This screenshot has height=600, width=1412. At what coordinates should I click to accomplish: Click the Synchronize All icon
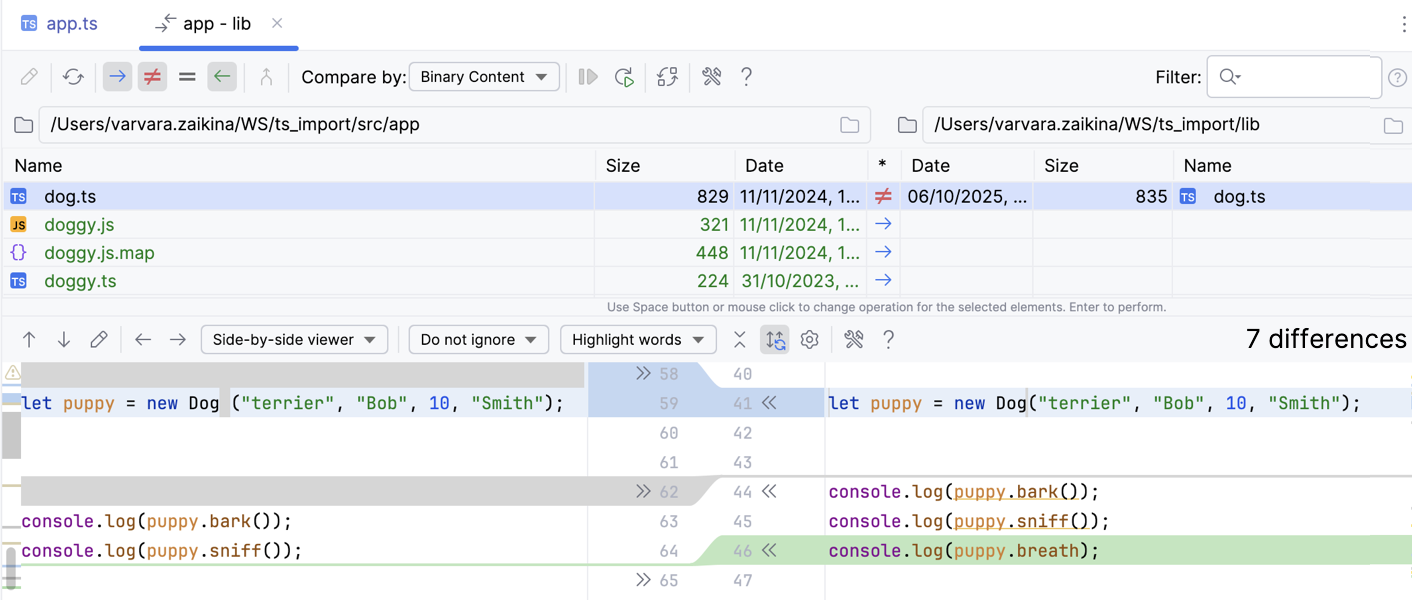(x=624, y=77)
